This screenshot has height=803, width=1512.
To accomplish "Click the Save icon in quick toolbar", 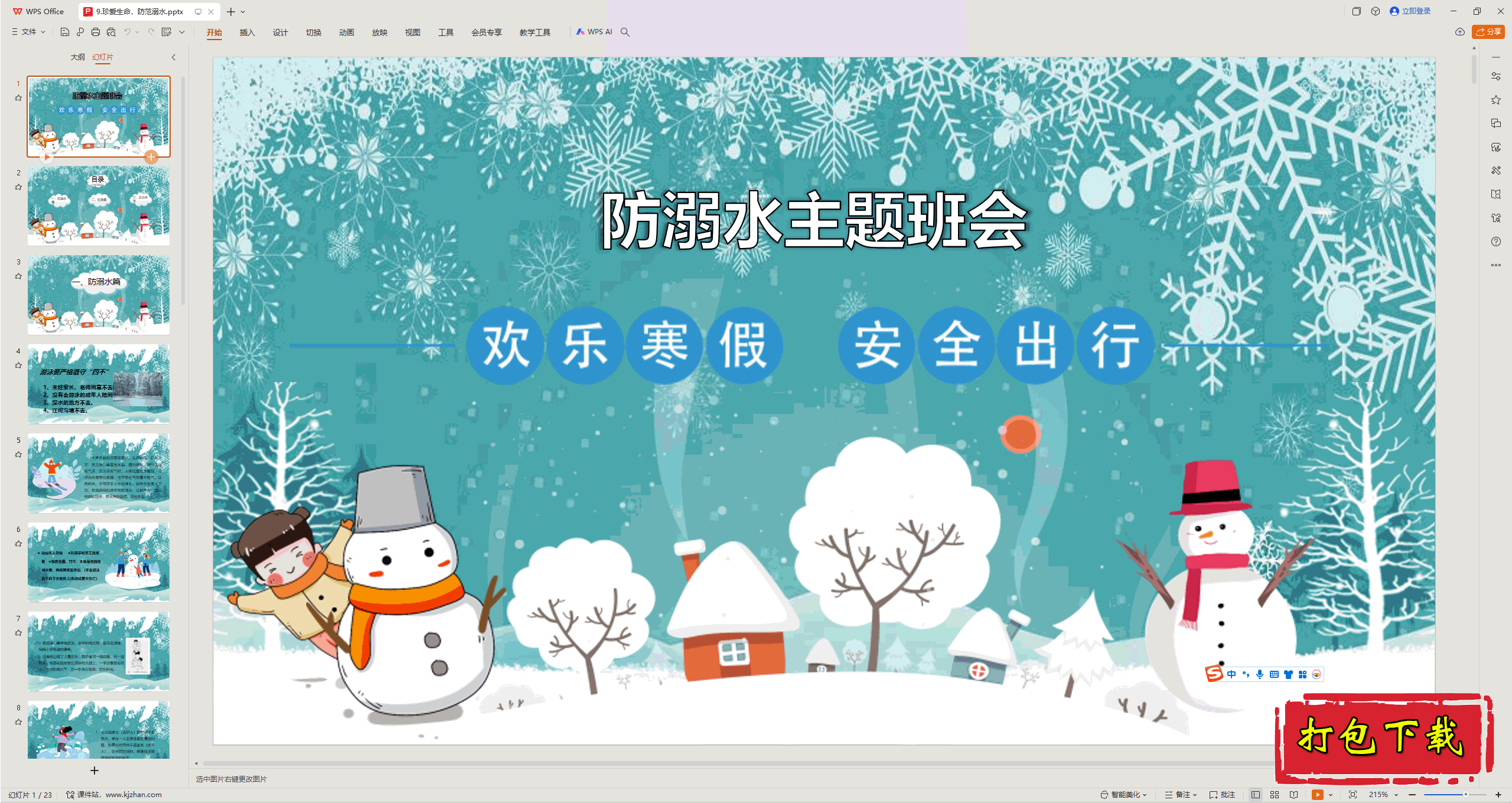I will click(65, 32).
